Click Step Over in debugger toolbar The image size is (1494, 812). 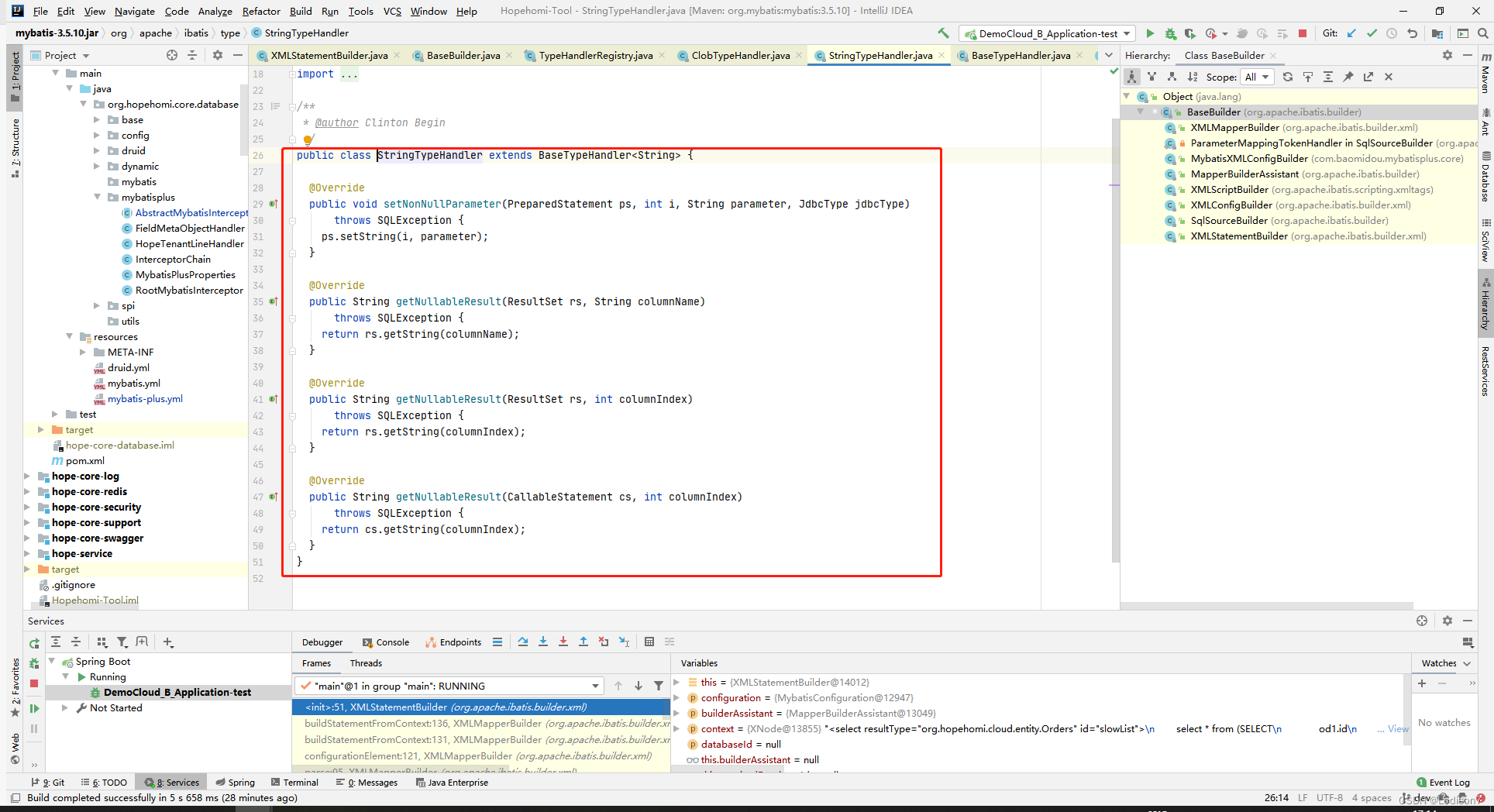(523, 642)
